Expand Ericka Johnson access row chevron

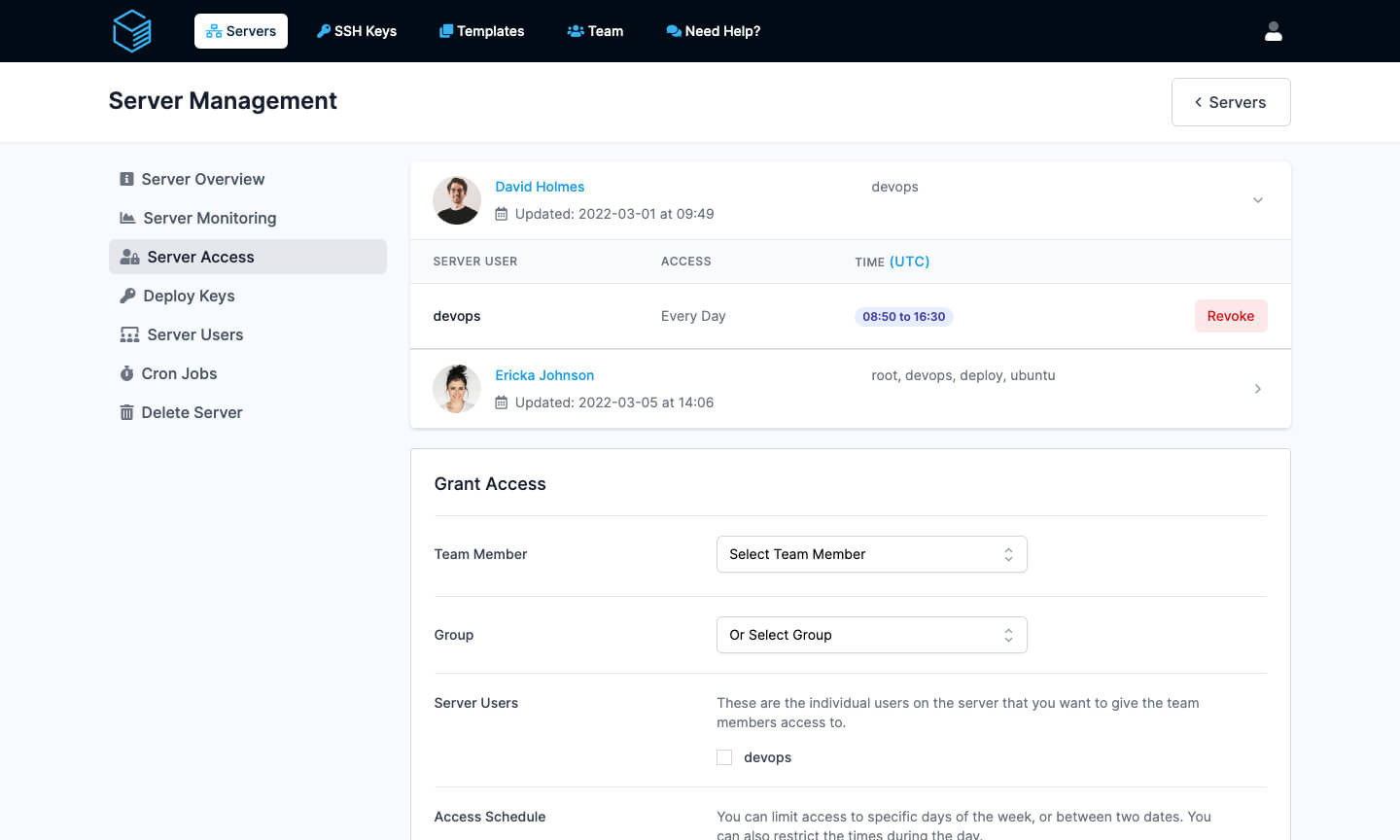pyautogui.click(x=1258, y=389)
